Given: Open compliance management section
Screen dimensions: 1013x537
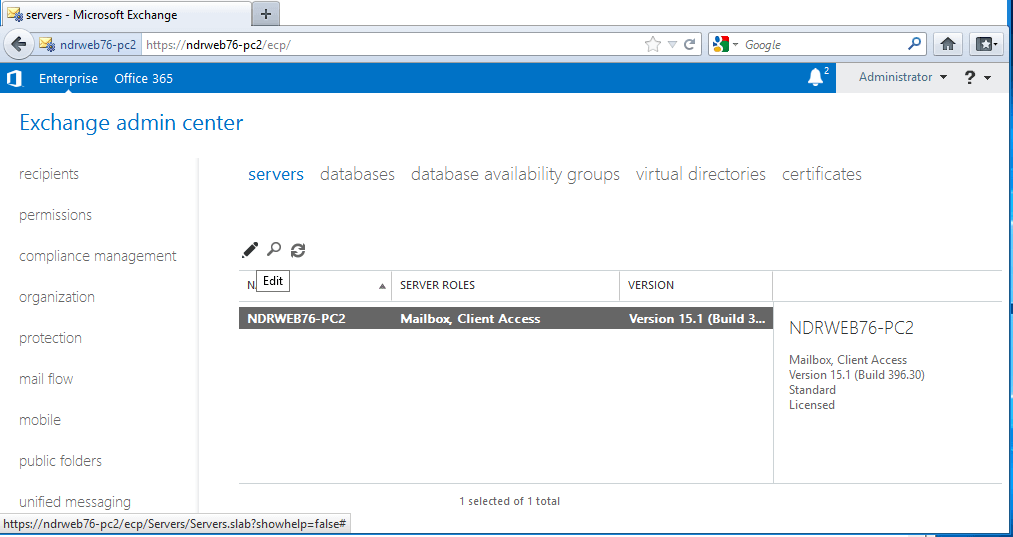Looking at the screenshot, I should pos(98,256).
